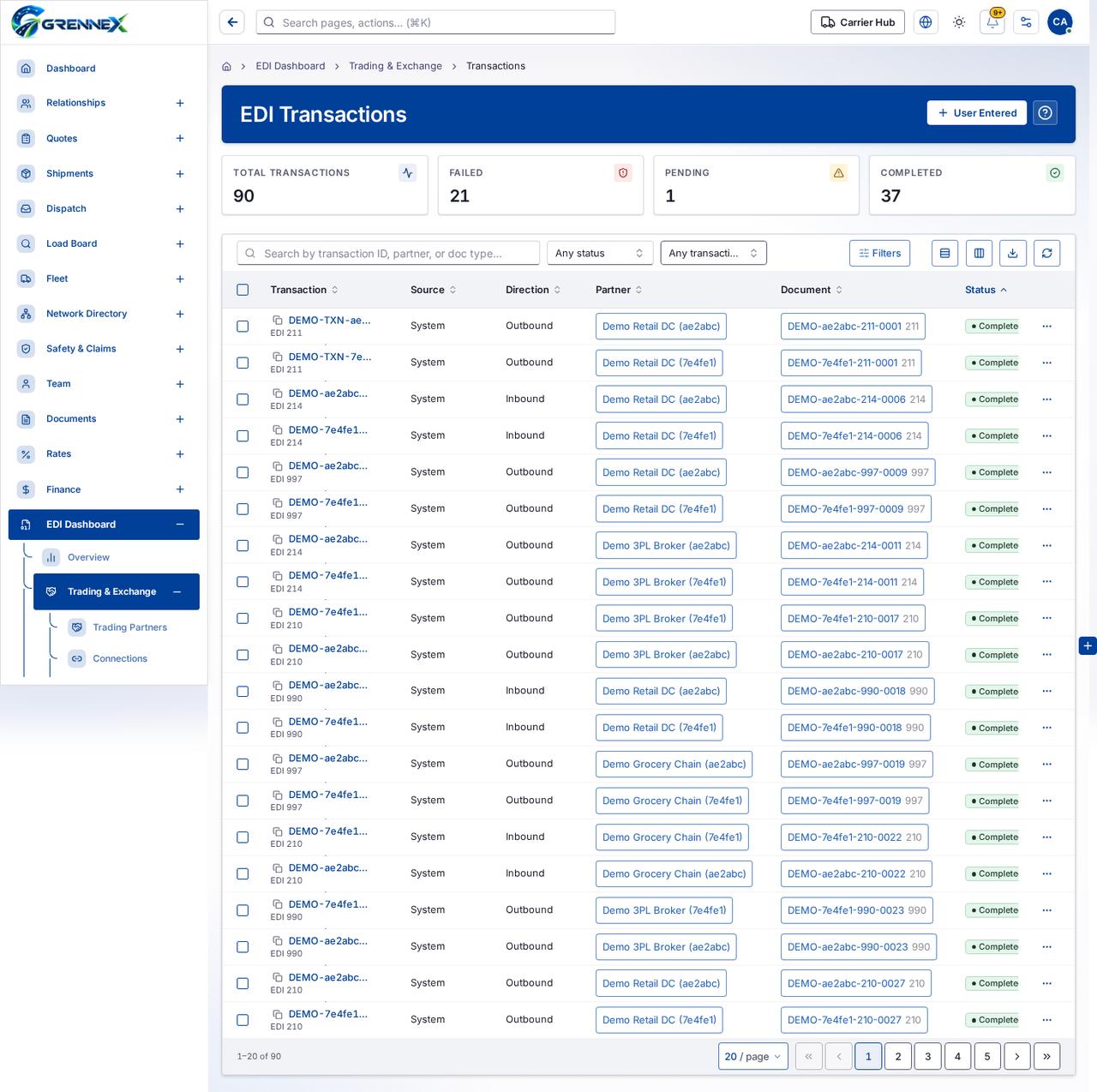Click the transaction search field

point(388,253)
